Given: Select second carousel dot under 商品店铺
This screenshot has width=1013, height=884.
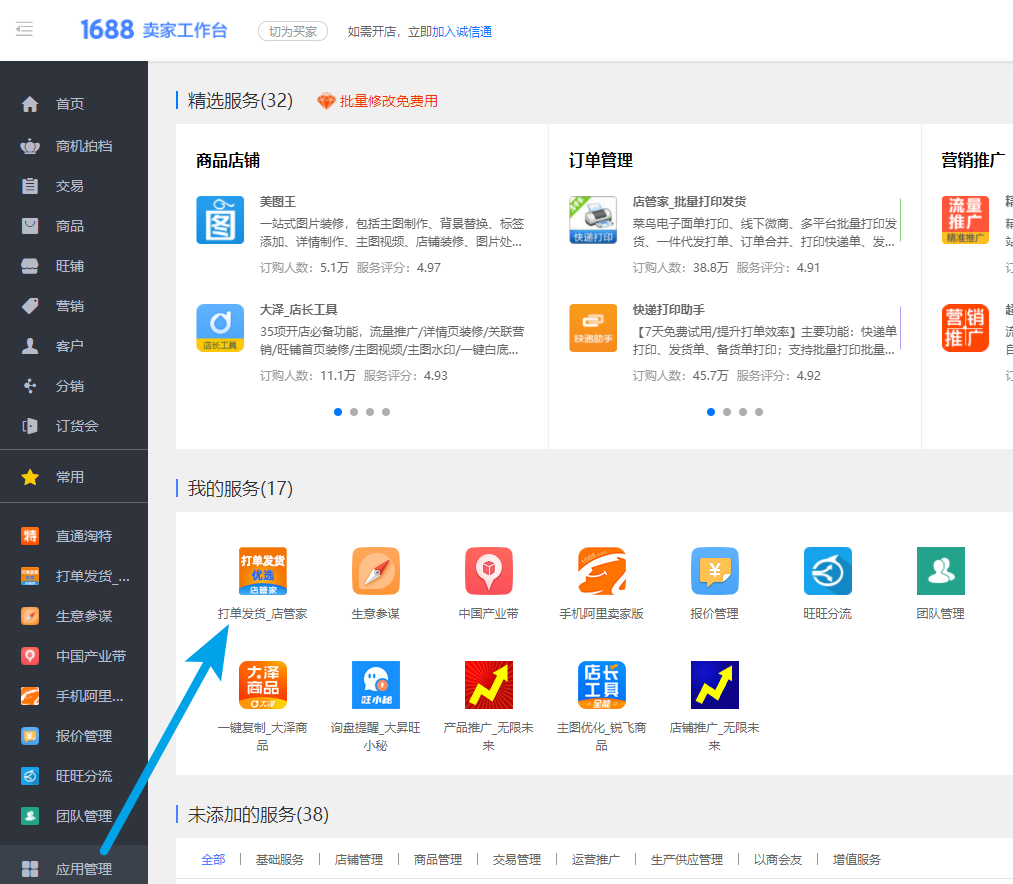Looking at the screenshot, I should point(354,412).
